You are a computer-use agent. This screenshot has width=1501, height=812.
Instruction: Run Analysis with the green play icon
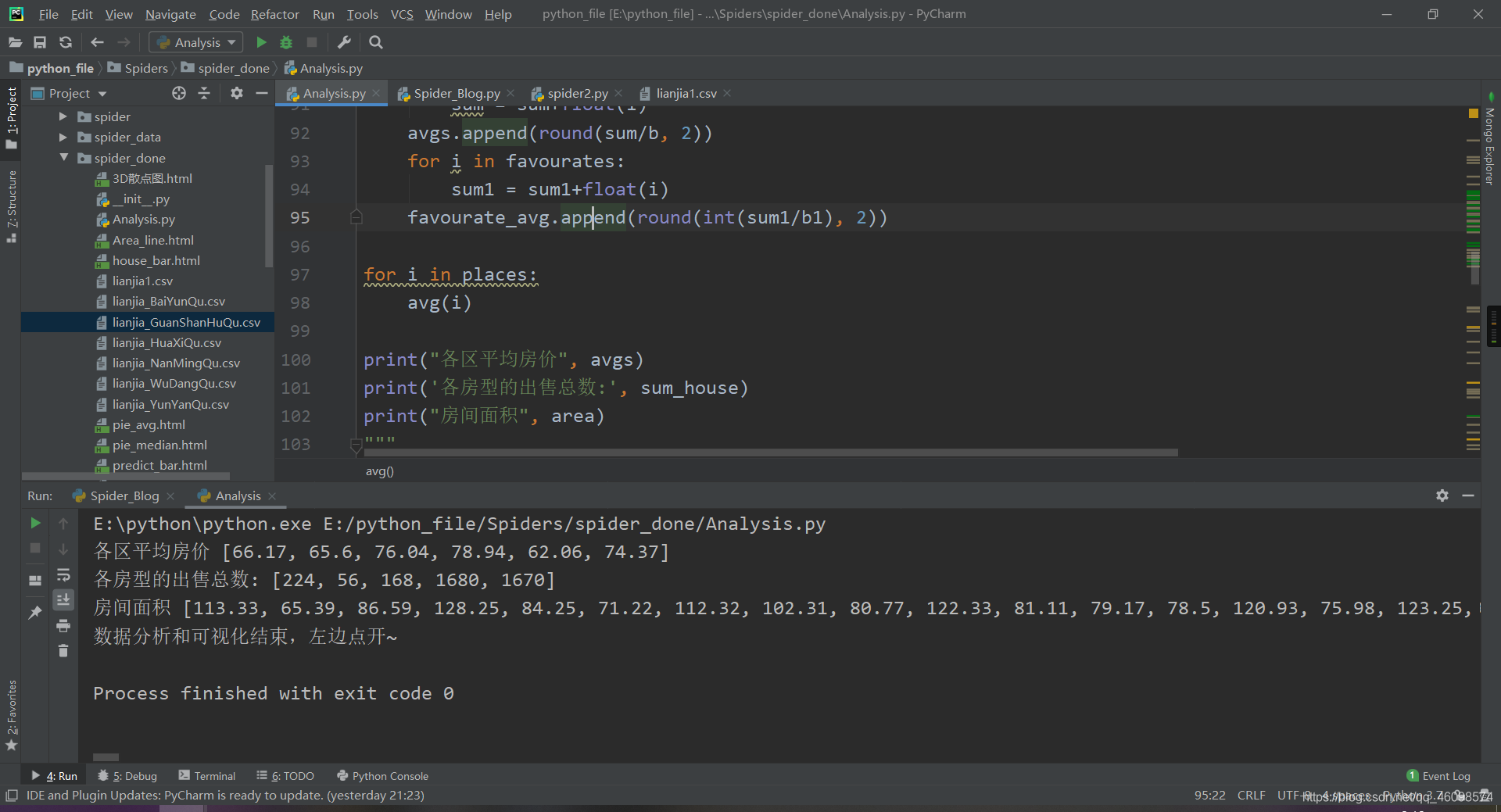(262, 42)
